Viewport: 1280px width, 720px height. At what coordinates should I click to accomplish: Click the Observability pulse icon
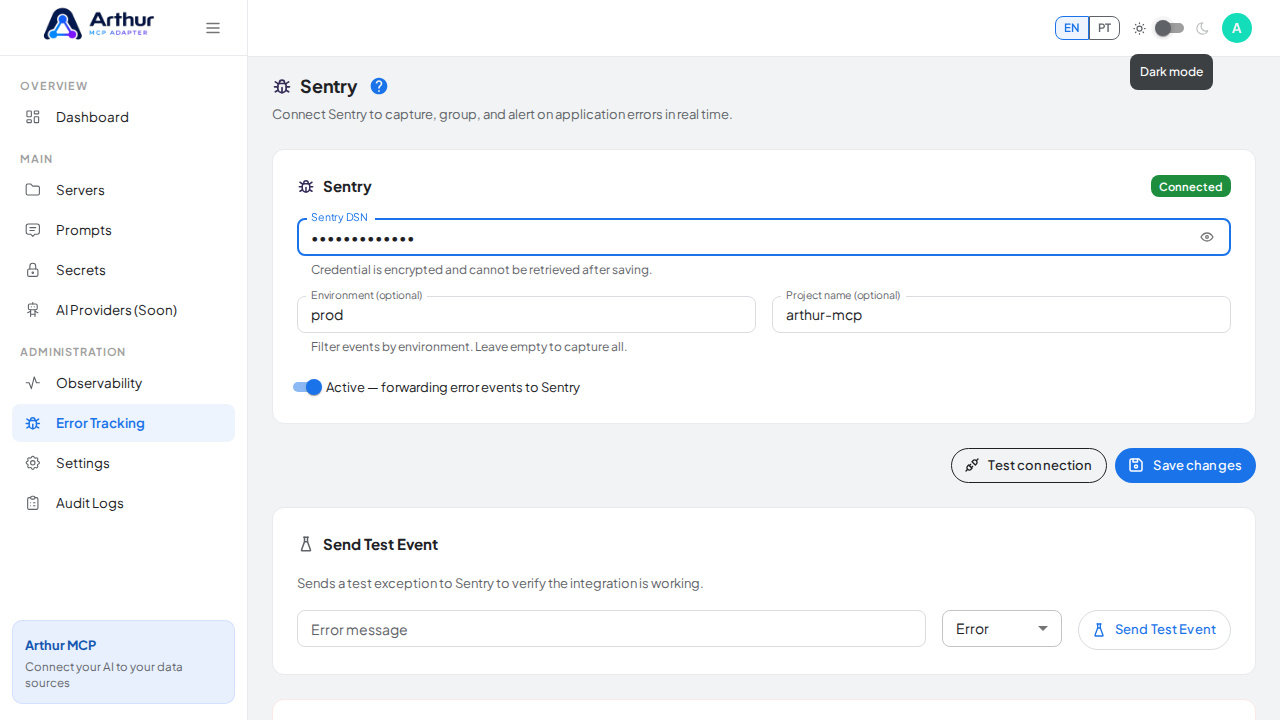[33, 383]
